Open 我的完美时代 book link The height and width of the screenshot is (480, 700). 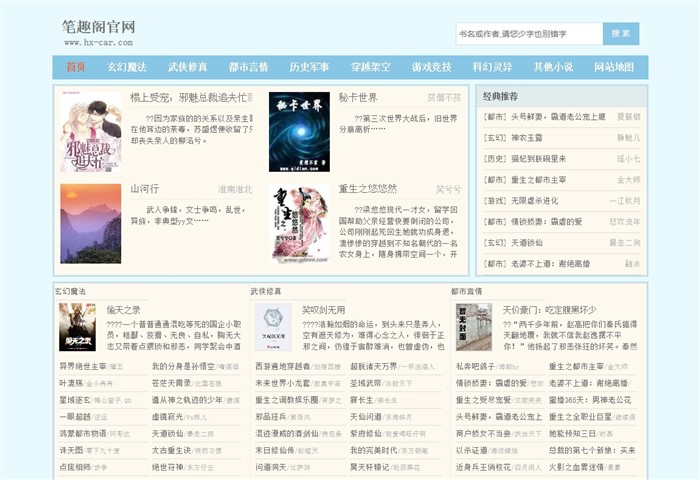coord(374,451)
